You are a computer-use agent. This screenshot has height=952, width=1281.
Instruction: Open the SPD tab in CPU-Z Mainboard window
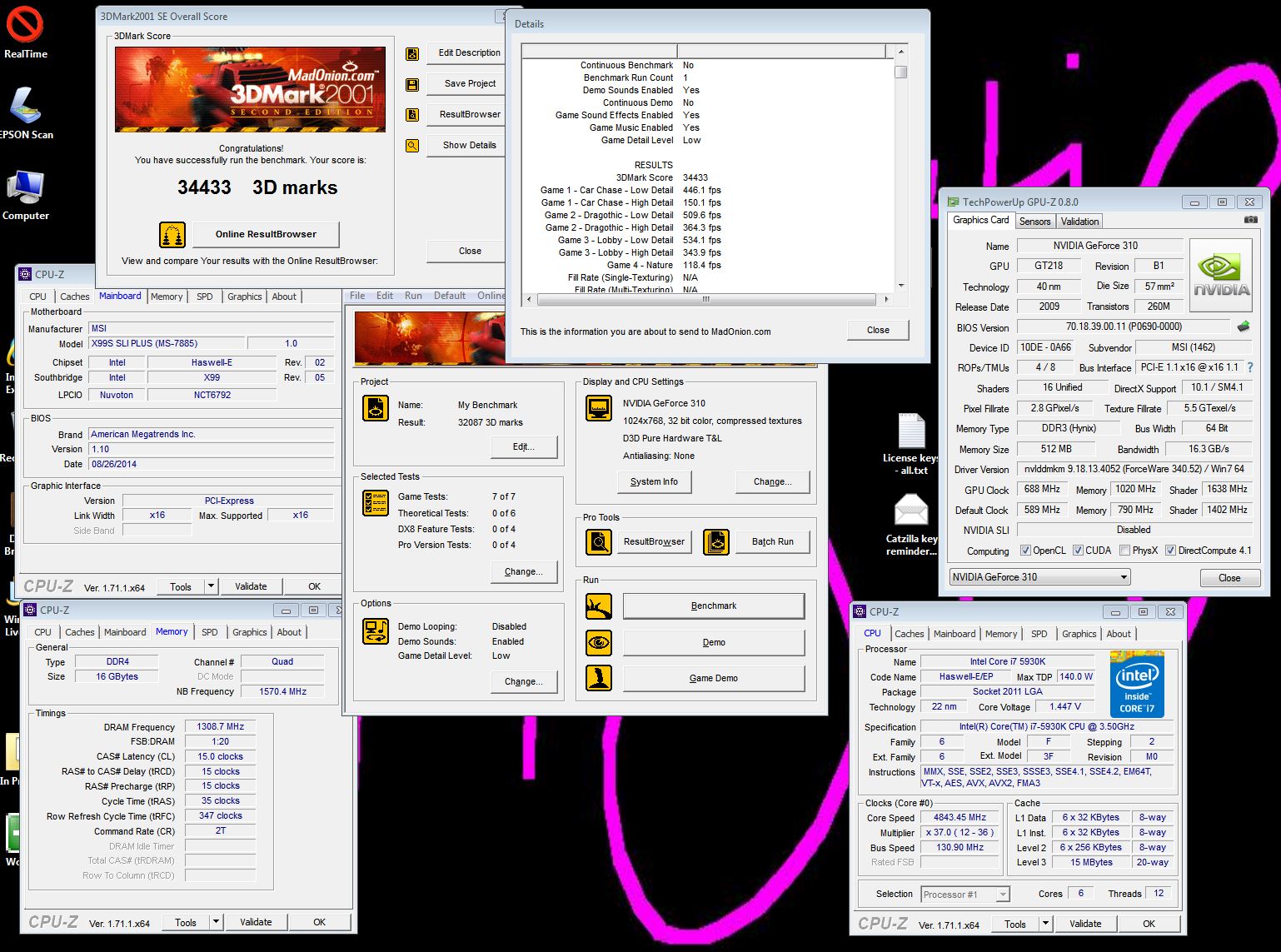tap(205, 297)
